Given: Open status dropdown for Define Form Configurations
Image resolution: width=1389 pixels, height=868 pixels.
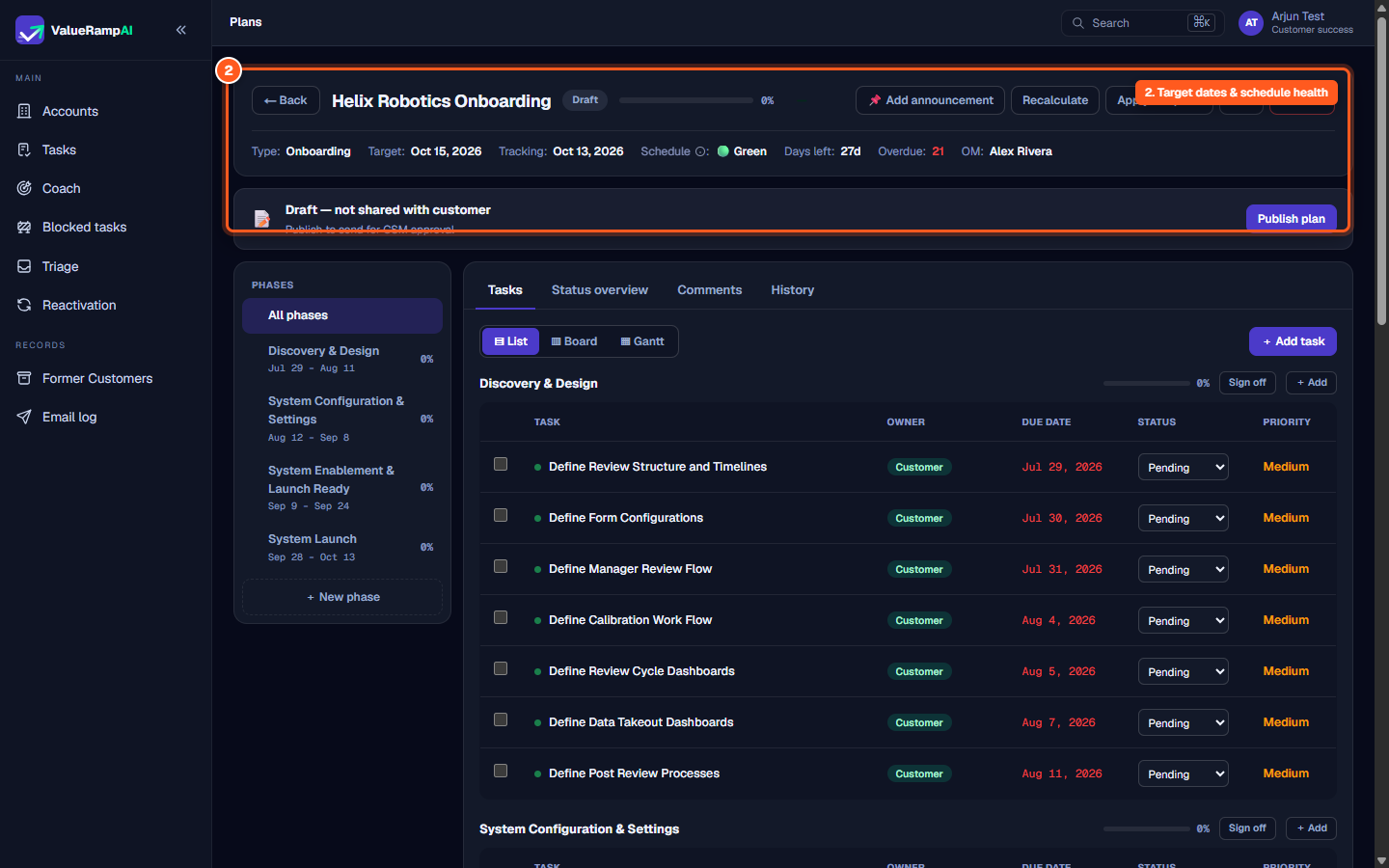Looking at the screenshot, I should coord(1183,519).
